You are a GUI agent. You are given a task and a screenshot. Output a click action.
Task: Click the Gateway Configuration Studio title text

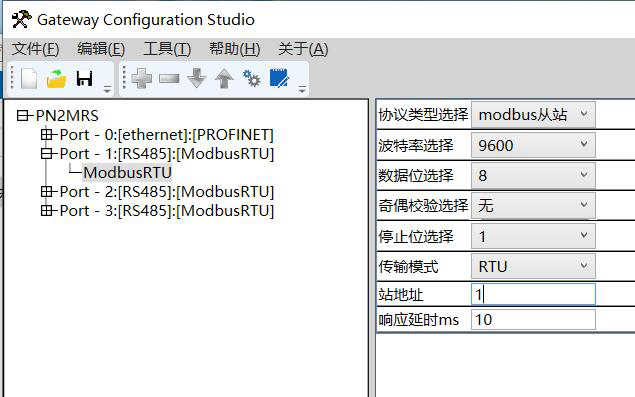[146, 19]
